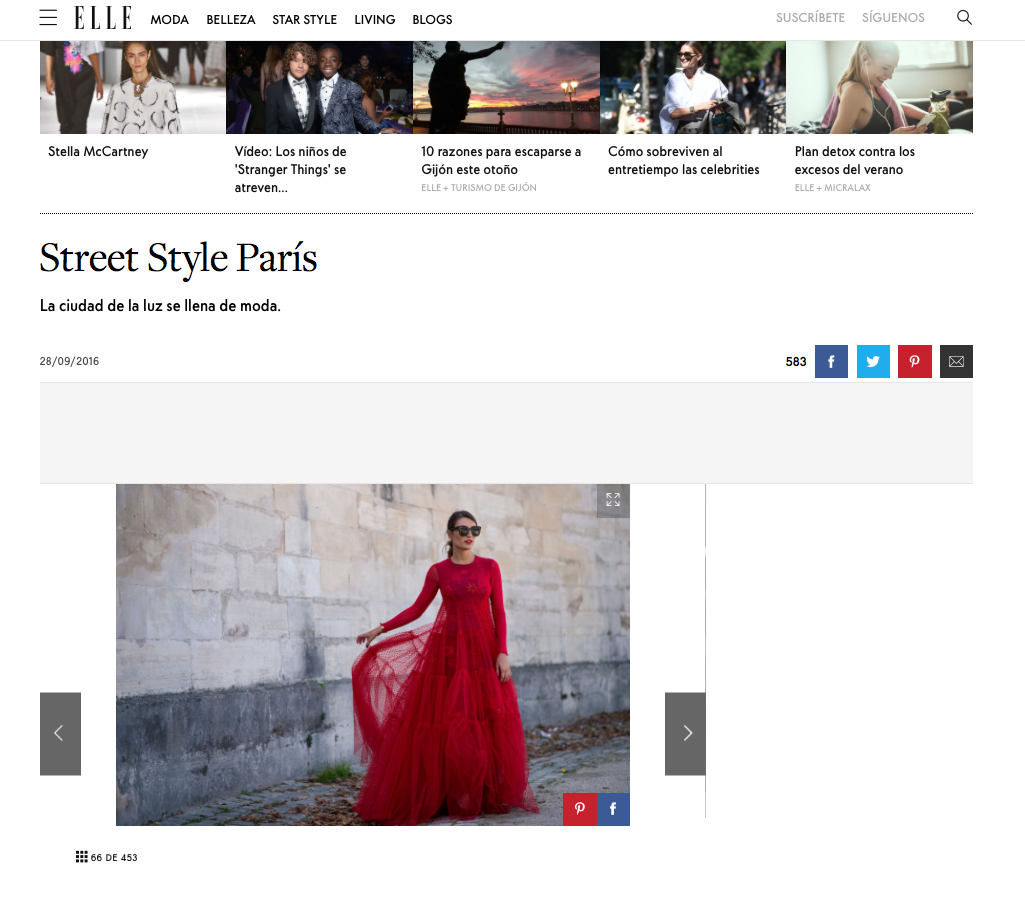Open 10 razones Gijón article title
1025x901 pixels.
[501, 160]
